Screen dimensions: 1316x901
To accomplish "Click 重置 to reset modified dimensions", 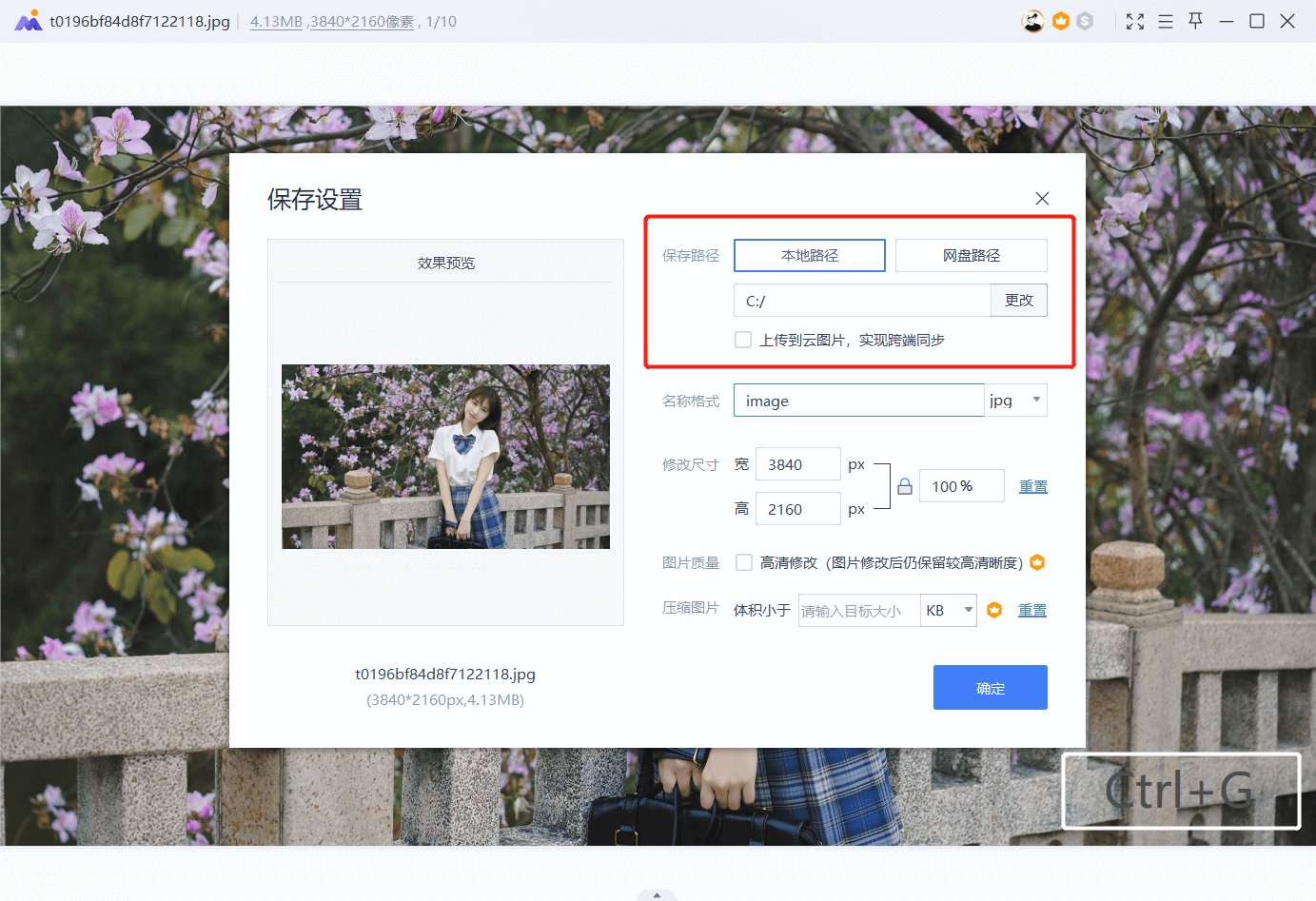I will [x=1032, y=485].
